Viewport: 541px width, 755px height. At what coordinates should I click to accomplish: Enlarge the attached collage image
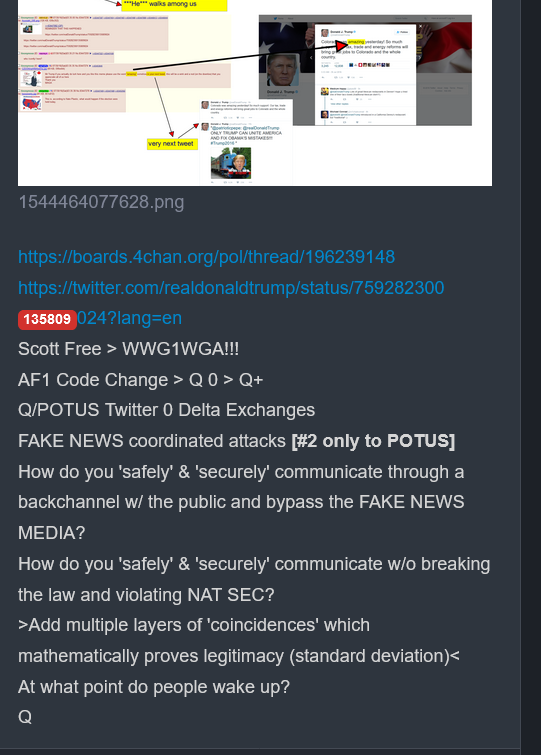[x=255, y=92]
